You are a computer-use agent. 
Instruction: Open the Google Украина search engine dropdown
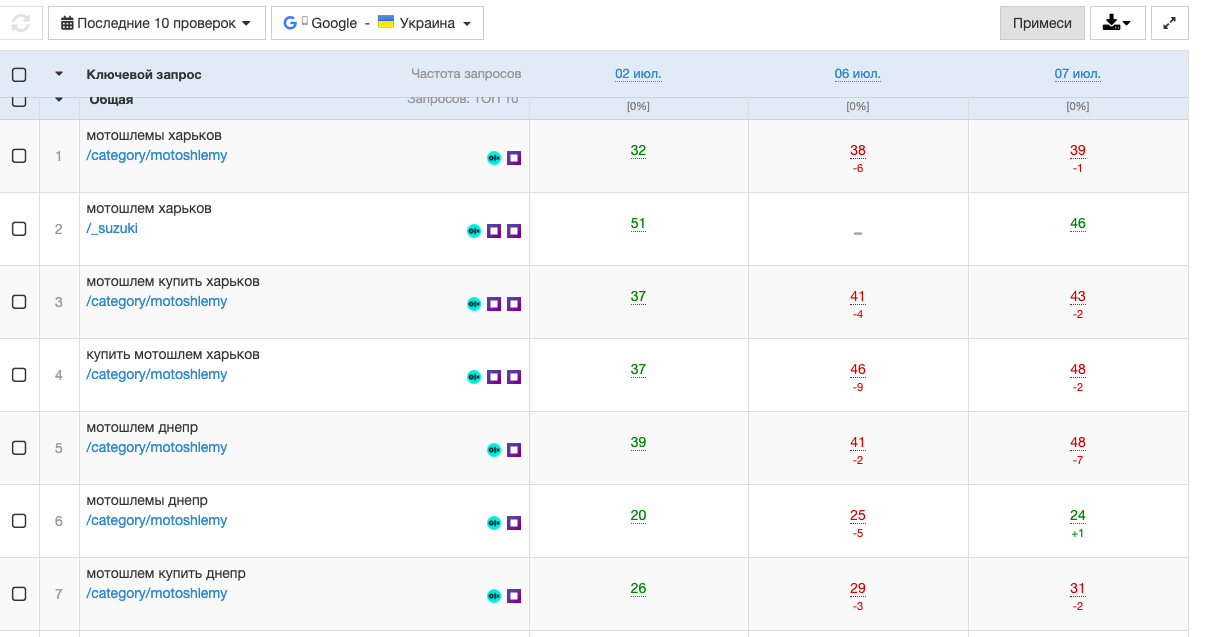pos(377,23)
